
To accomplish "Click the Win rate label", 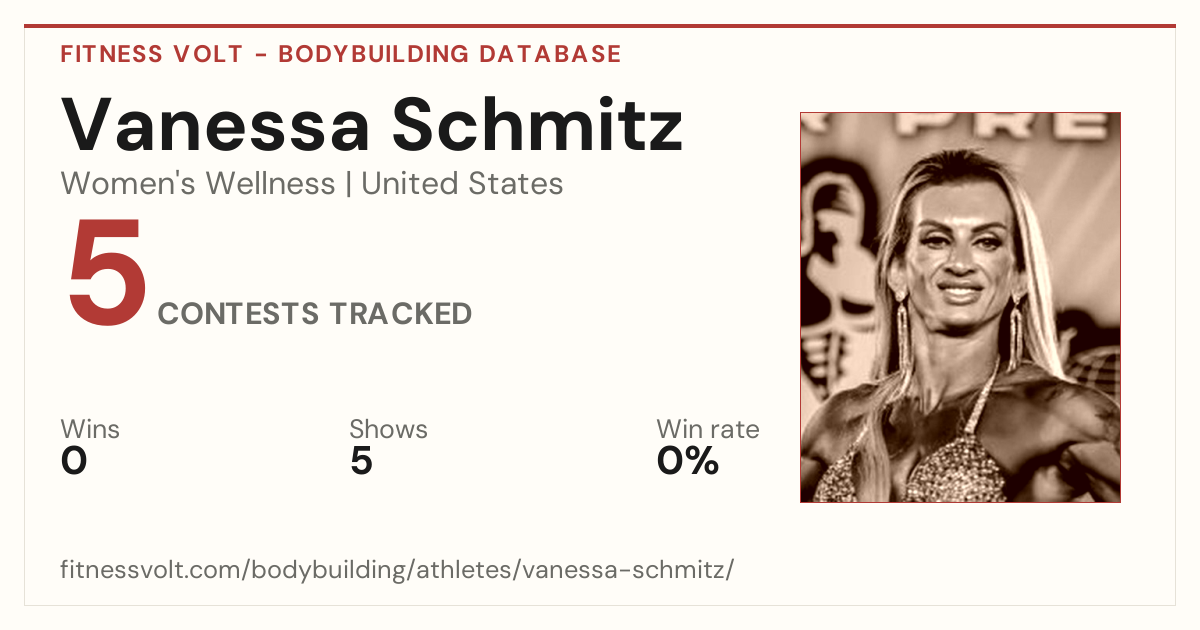I will 708,430.
